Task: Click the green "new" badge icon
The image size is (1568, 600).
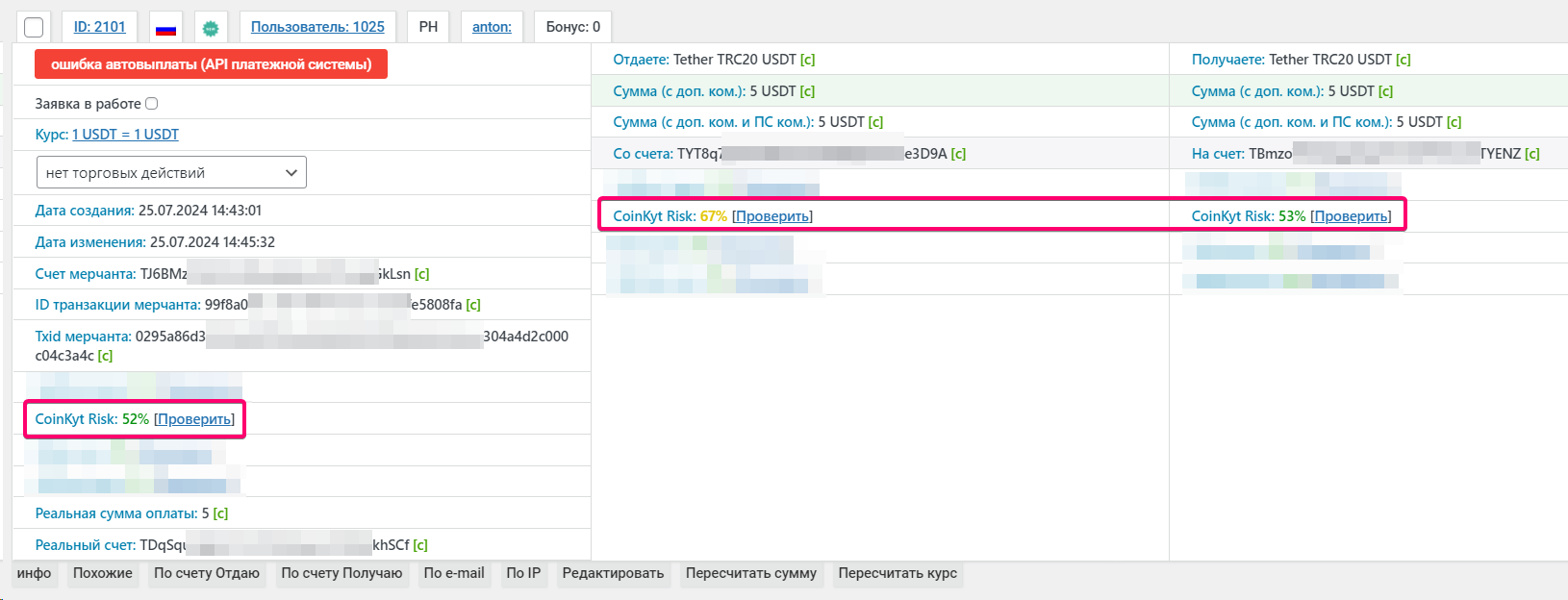Action: pos(211,28)
